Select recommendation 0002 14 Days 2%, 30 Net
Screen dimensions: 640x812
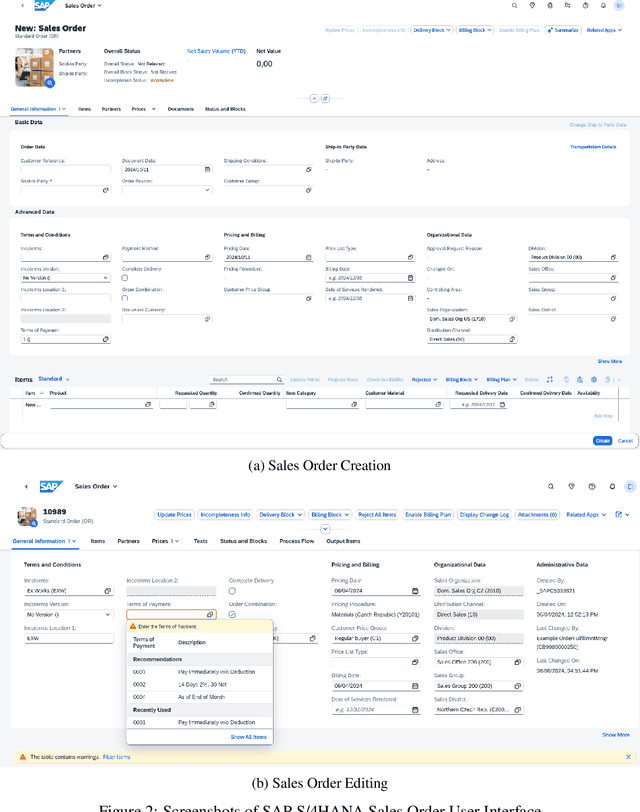coord(200,685)
